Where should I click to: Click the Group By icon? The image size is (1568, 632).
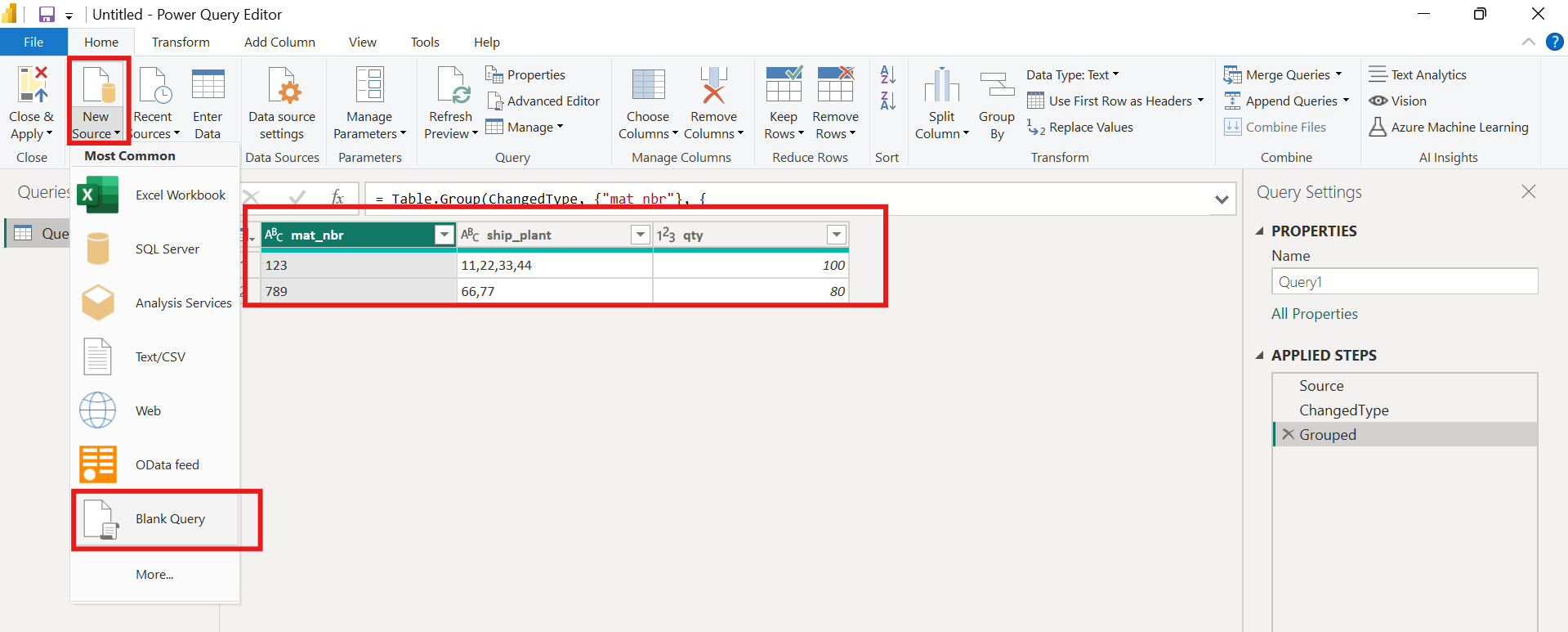click(x=997, y=85)
